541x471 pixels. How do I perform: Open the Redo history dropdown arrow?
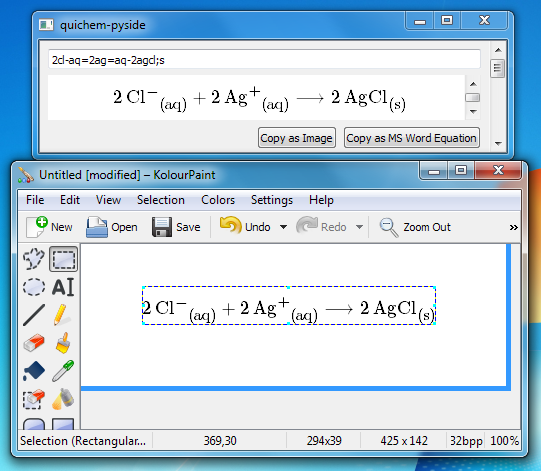[359, 227]
